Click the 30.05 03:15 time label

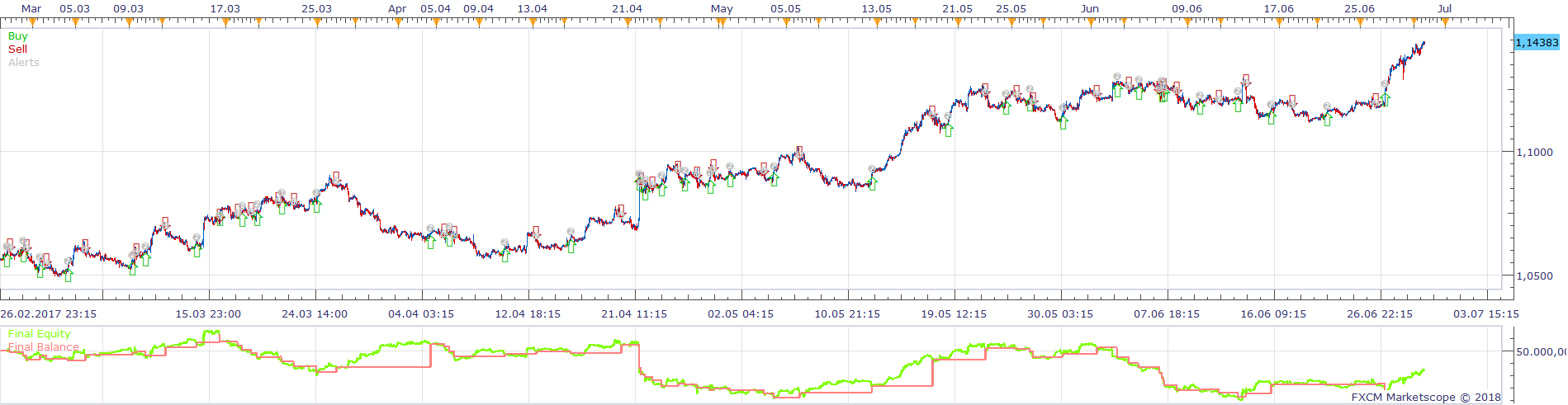(x=1060, y=314)
